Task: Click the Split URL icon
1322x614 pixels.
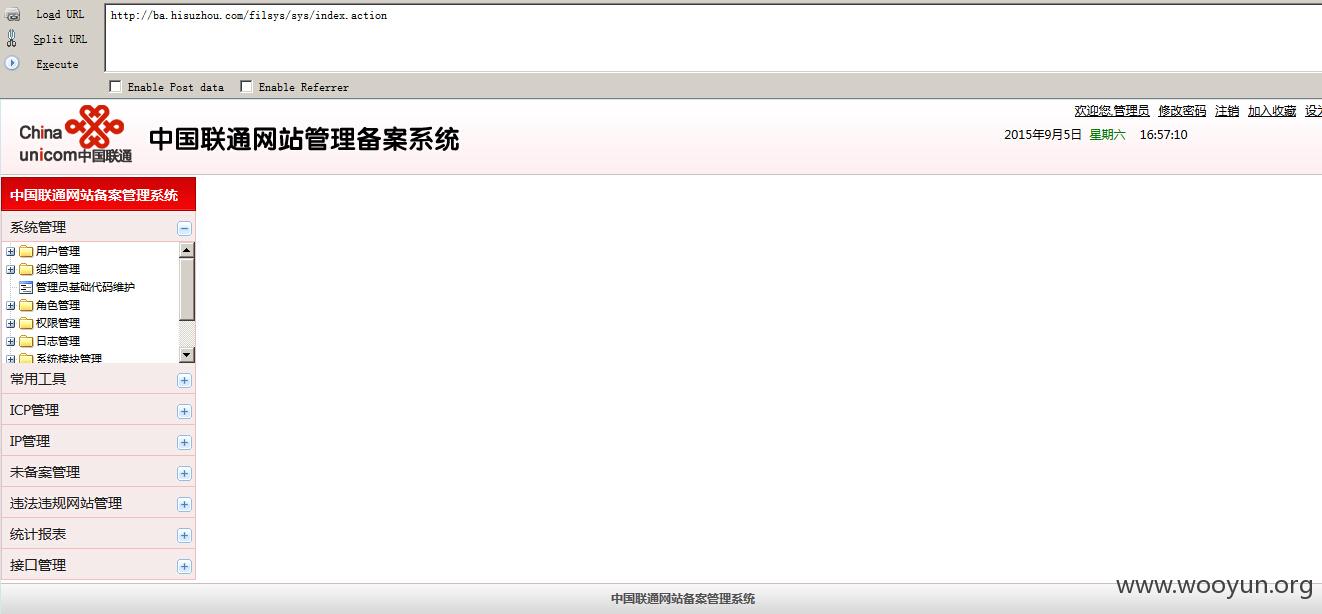Action: coord(12,39)
